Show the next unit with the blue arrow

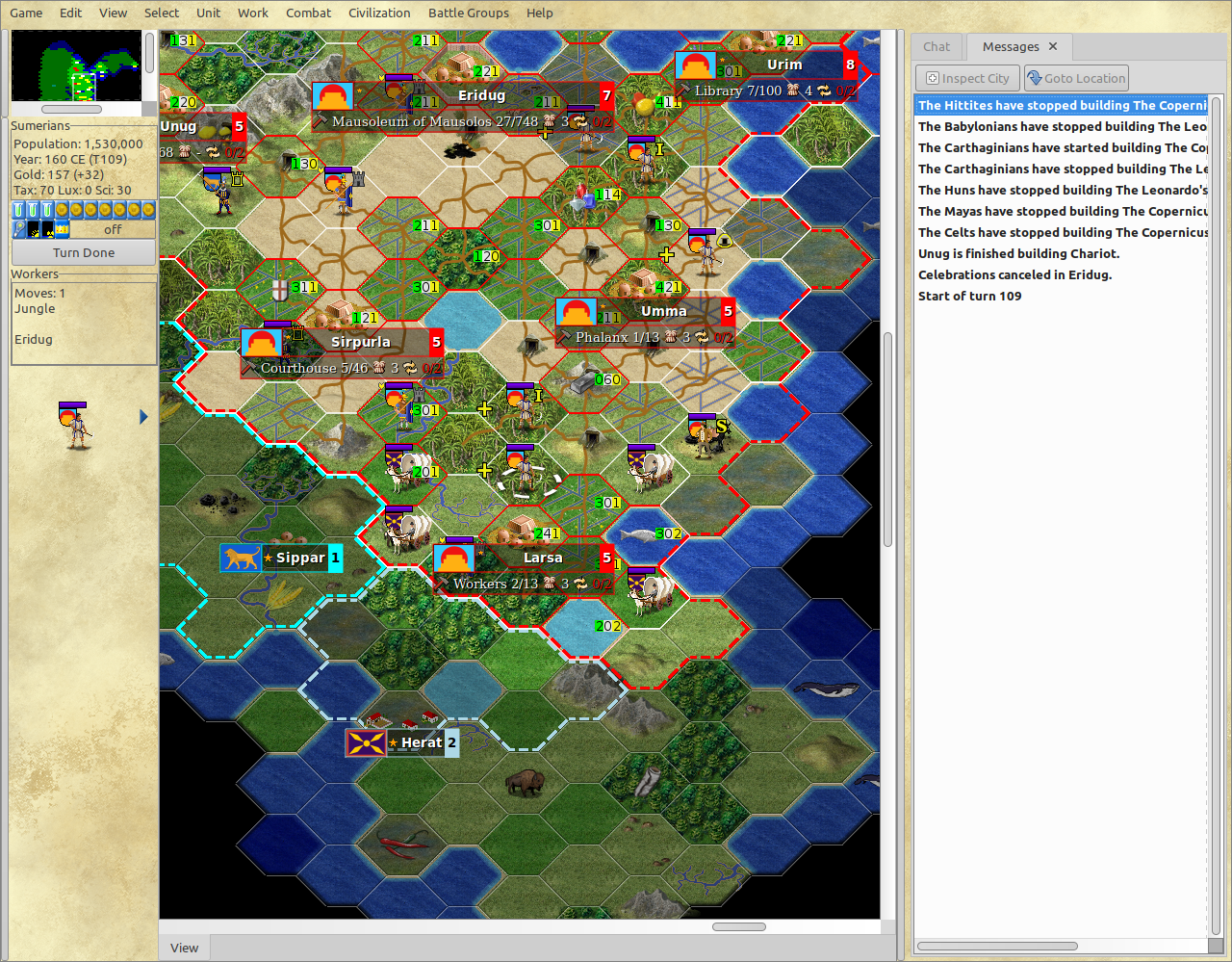point(143,417)
